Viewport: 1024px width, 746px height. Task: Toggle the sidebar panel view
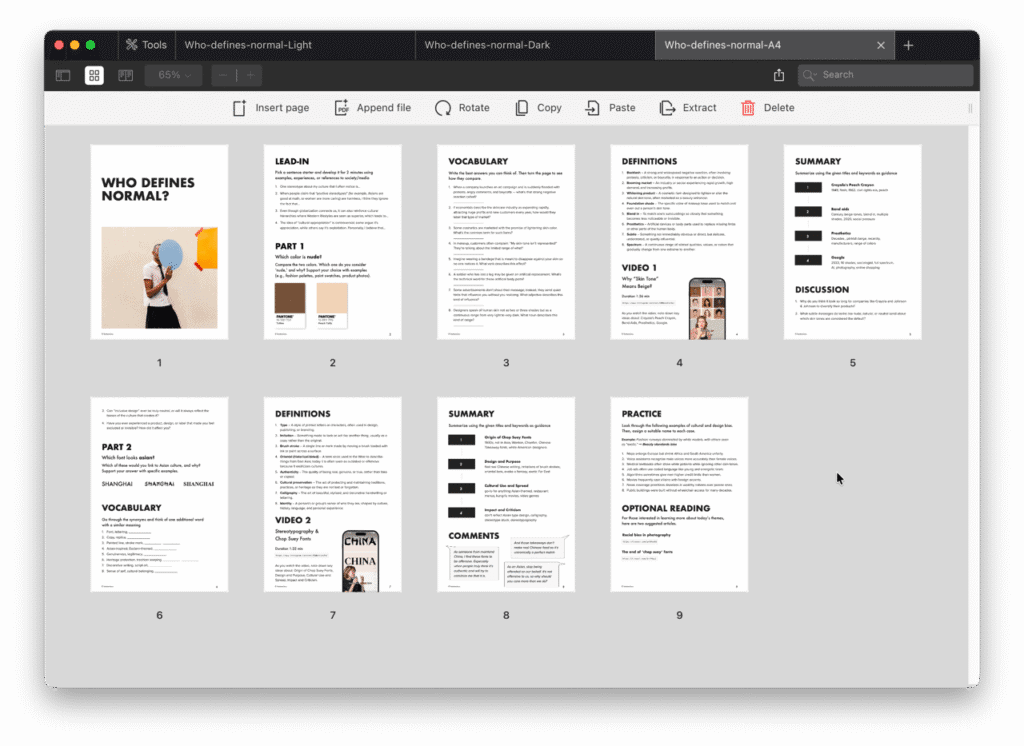point(63,75)
